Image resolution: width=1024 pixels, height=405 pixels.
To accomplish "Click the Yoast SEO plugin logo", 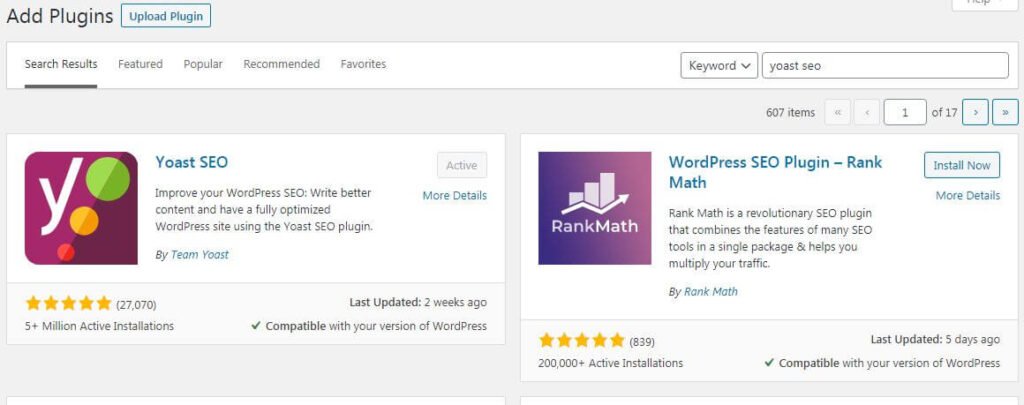I will click(81, 208).
